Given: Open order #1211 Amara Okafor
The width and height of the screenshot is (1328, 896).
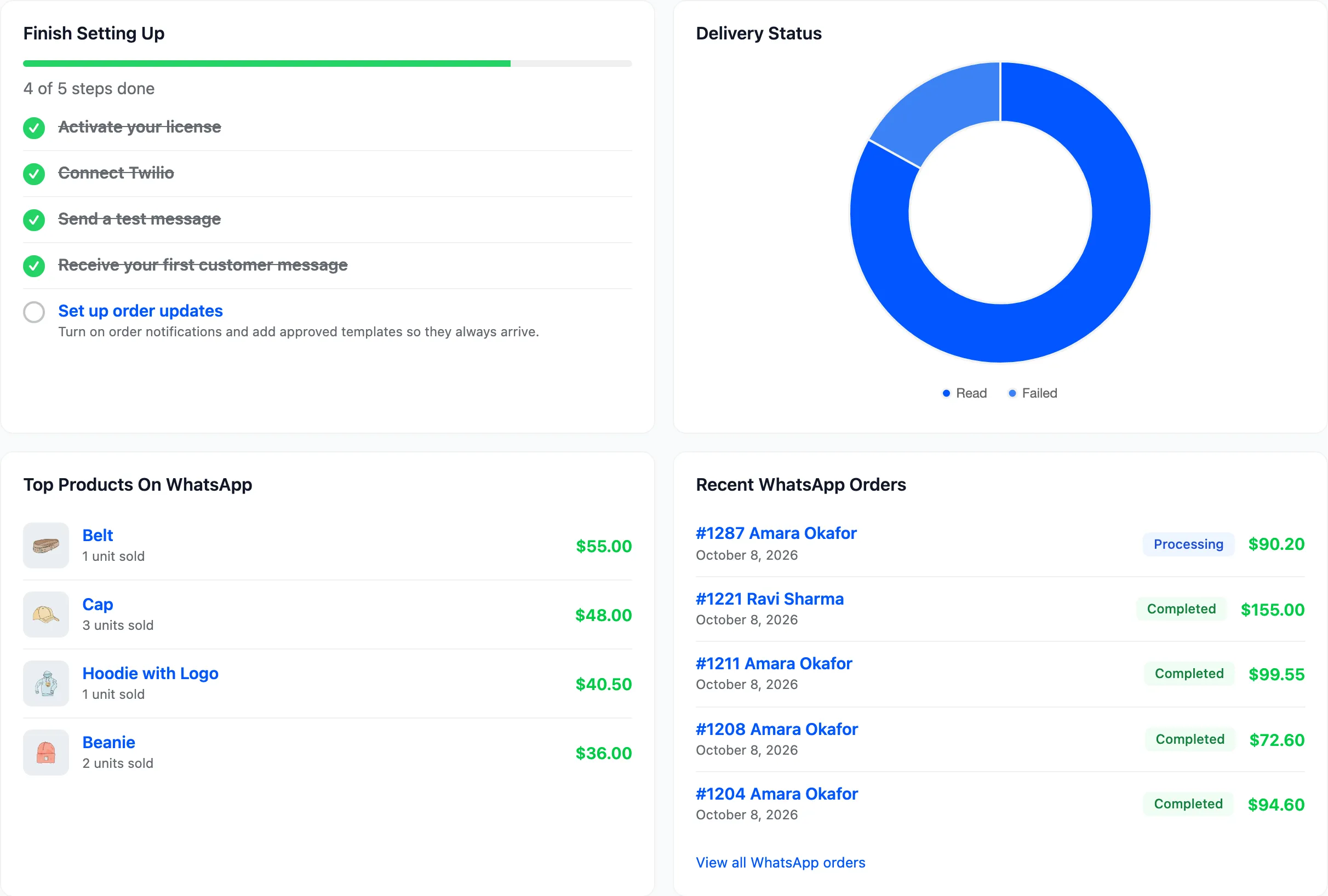Looking at the screenshot, I should click(x=774, y=663).
